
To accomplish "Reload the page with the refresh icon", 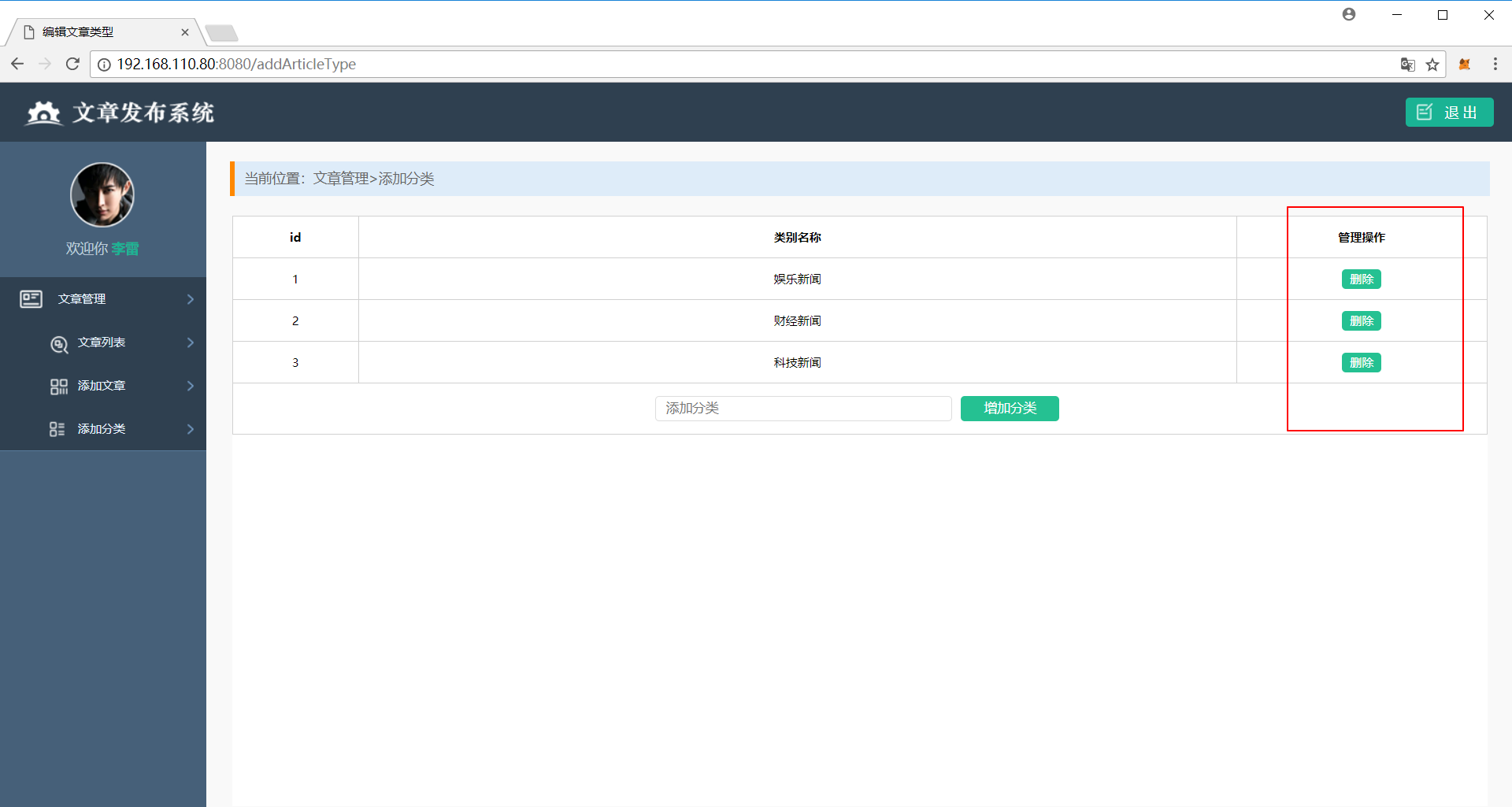I will 72,64.
